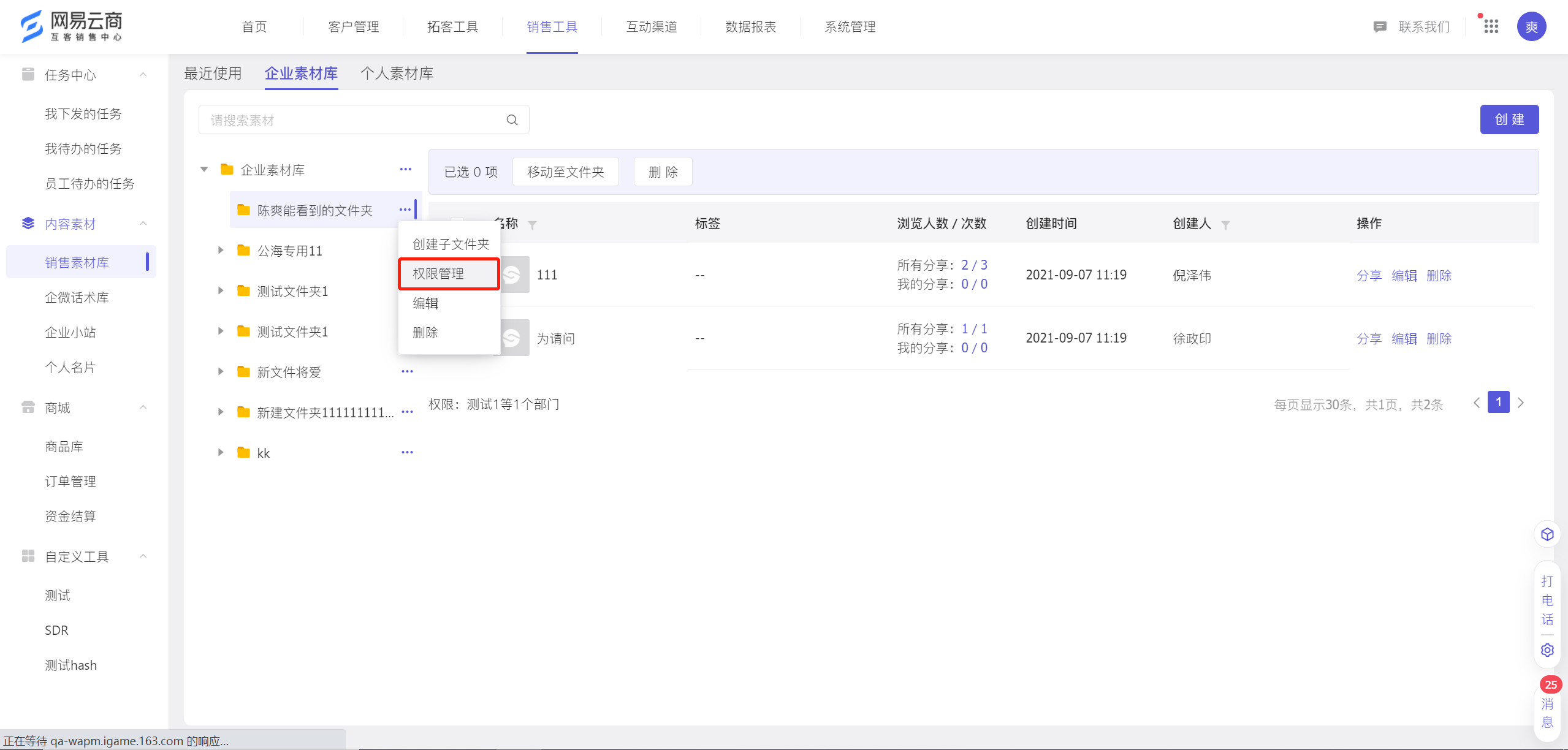Viewport: 1568px width, 750px height.
Task: Collapse the 任务中心 section chevron
Action: (143, 74)
